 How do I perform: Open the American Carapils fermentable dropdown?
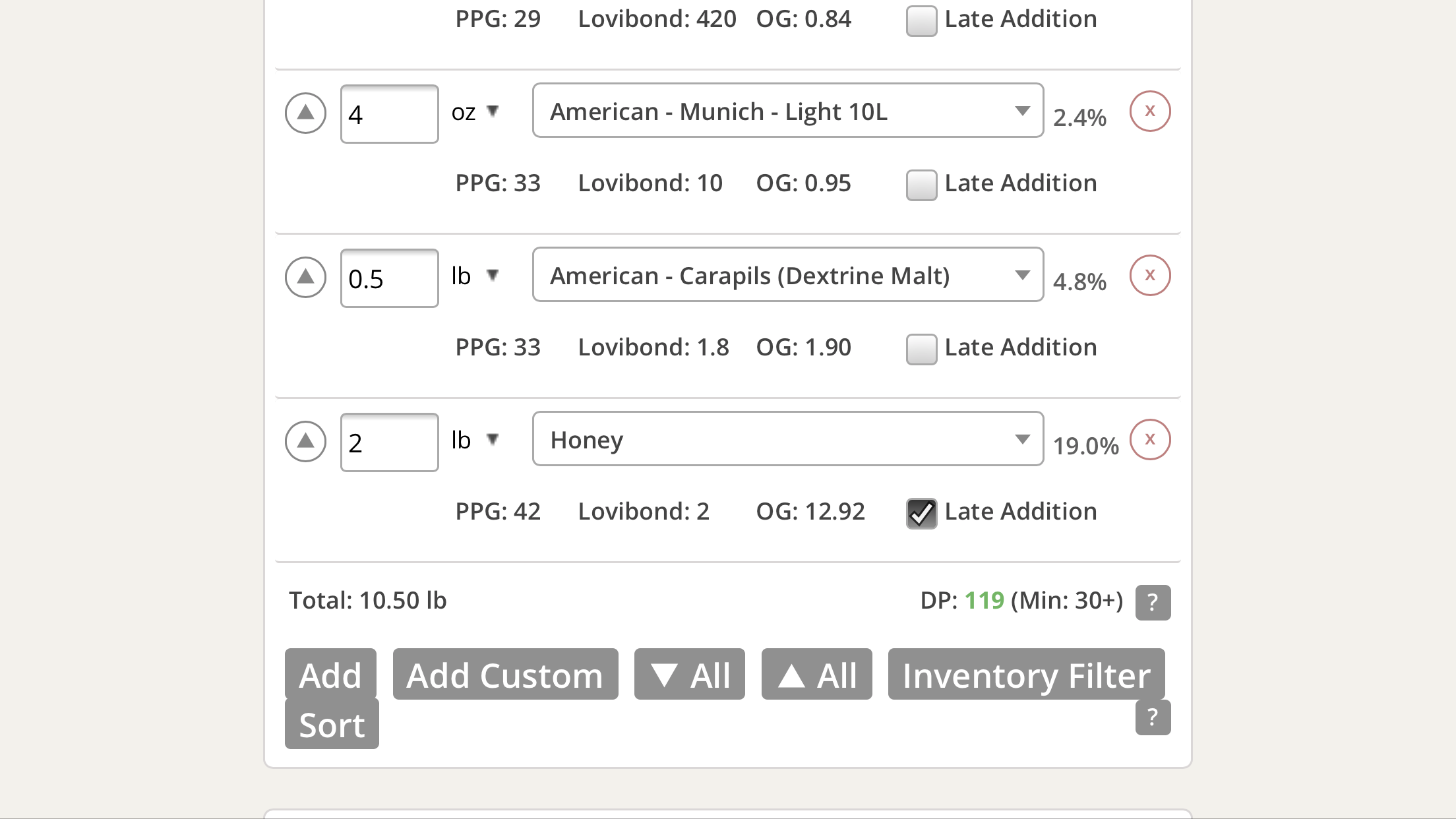788,275
